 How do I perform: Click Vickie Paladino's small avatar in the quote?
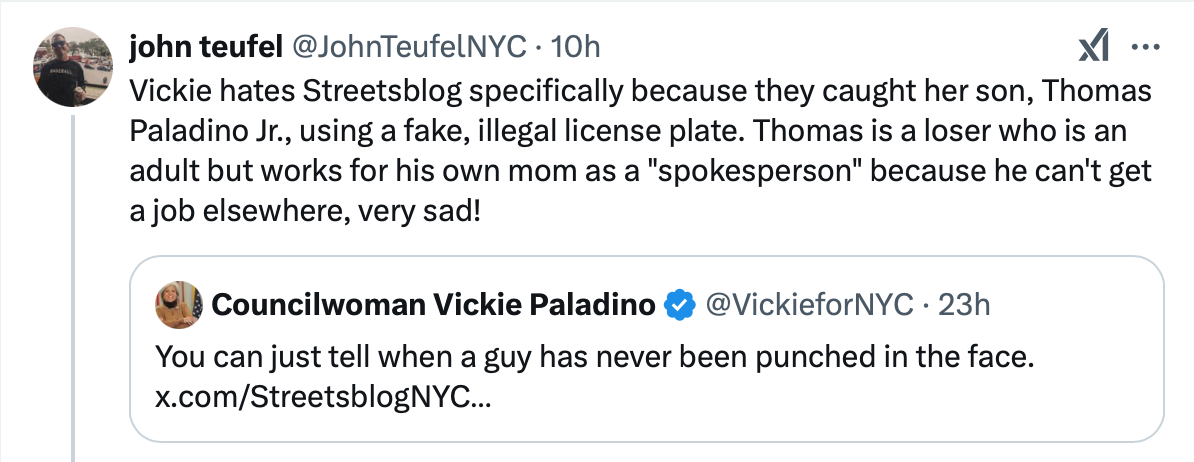(x=179, y=304)
